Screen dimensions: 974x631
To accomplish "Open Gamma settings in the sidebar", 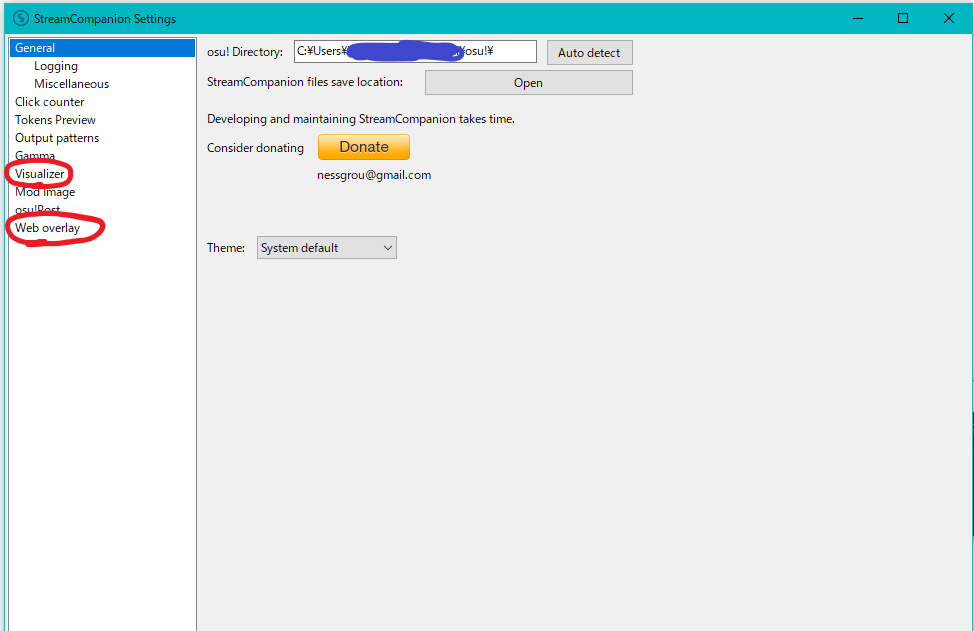I will 35,155.
